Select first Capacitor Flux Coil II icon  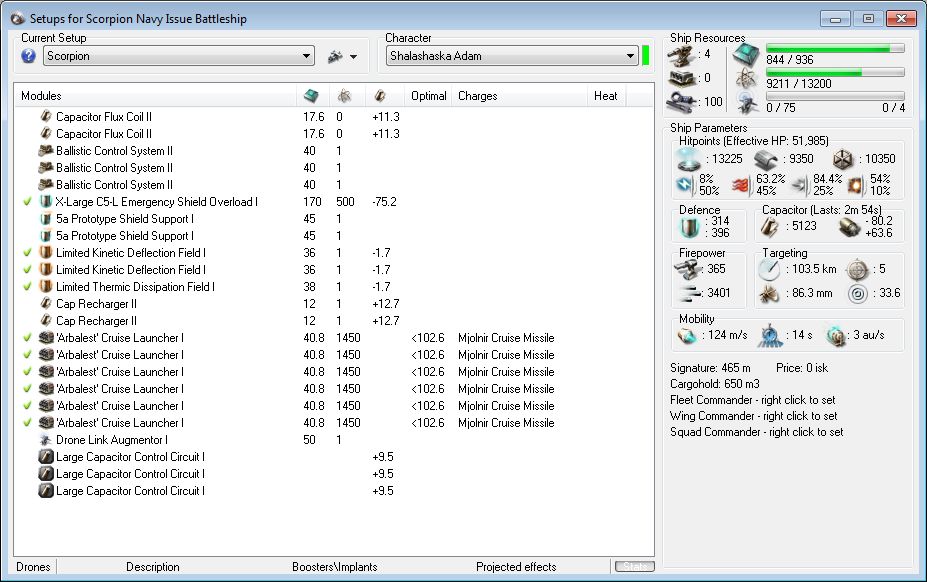coord(46,117)
